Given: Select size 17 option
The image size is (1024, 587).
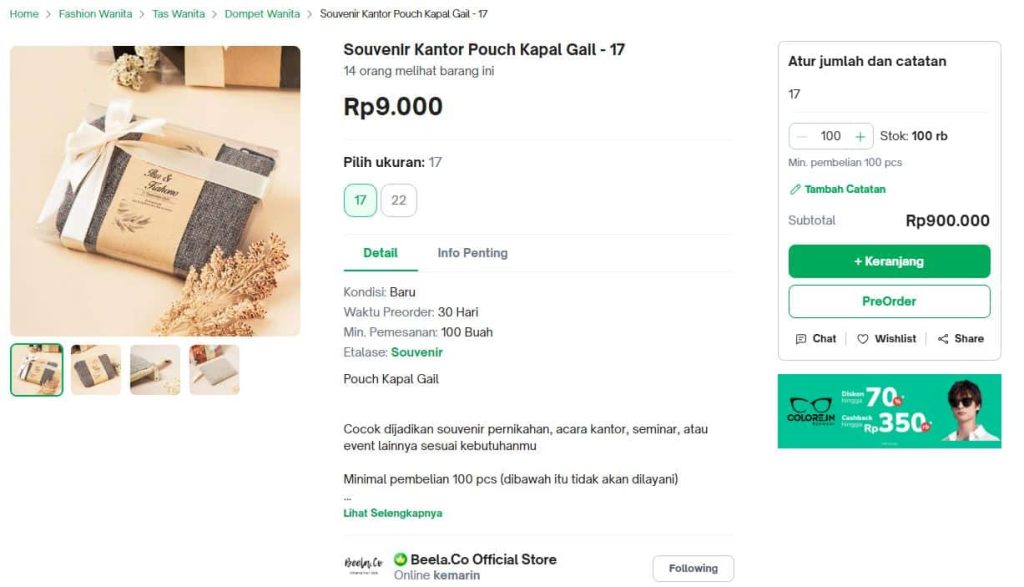Looking at the screenshot, I should coord(360,200).
